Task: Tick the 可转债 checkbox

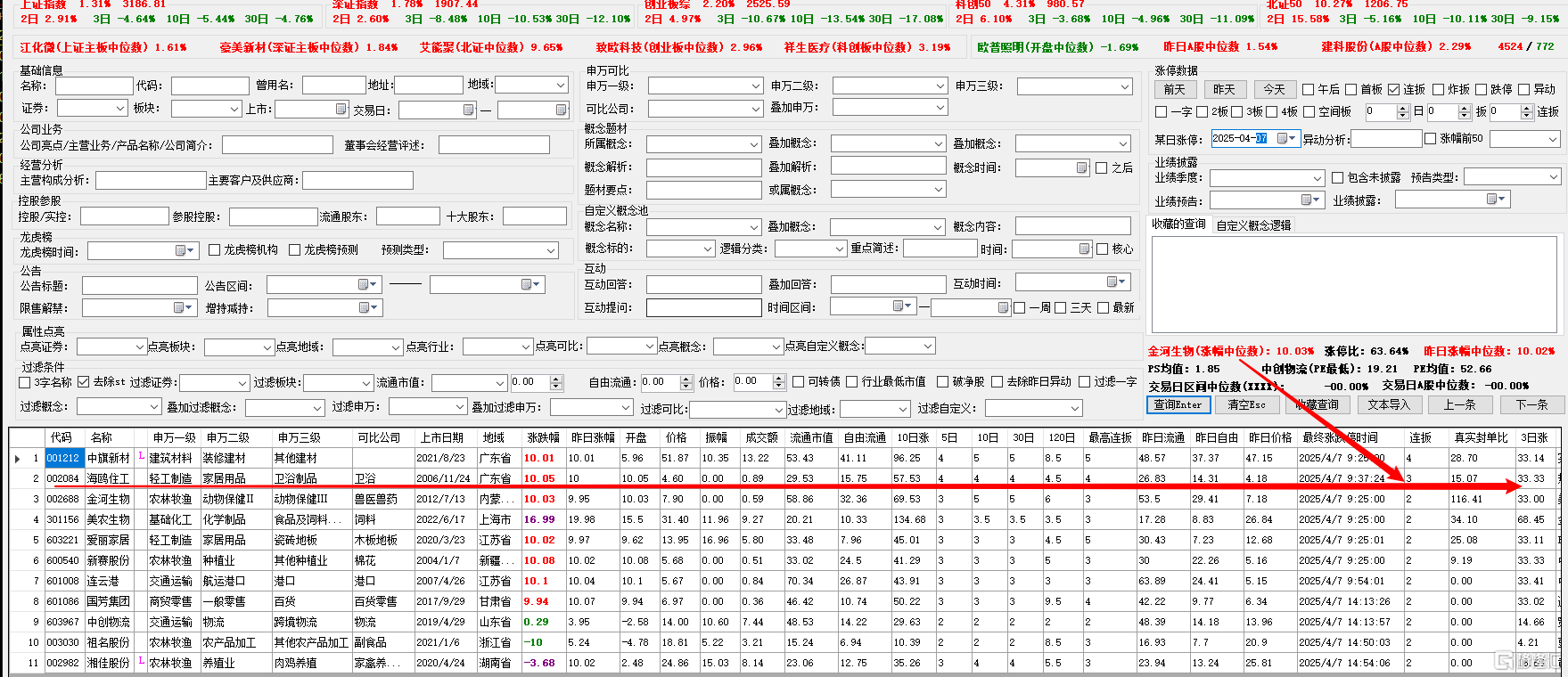Action: [798, 382]
